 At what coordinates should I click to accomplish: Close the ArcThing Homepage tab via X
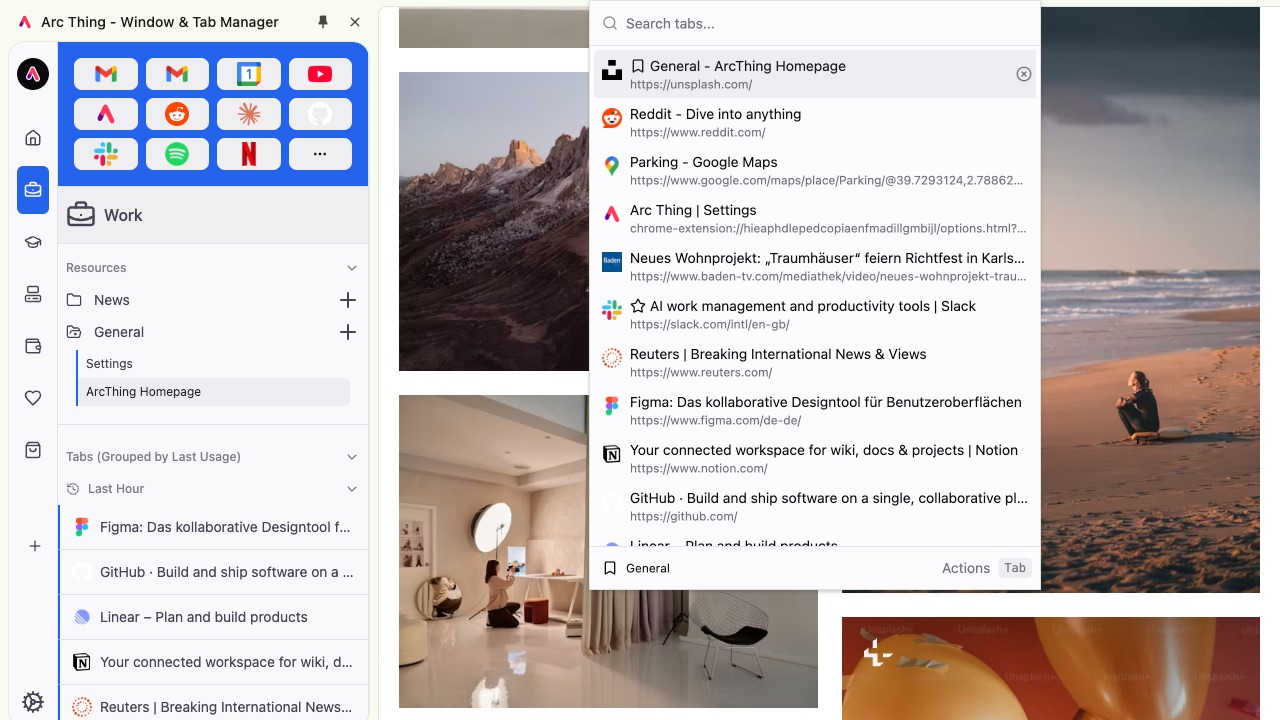click(x=1024, y=74)
